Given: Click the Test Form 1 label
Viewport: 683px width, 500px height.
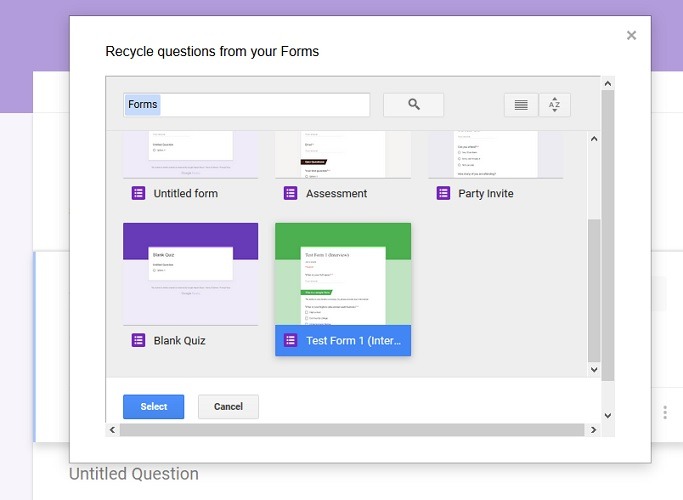Looking at the screenshot, I should tap(353, 341).
